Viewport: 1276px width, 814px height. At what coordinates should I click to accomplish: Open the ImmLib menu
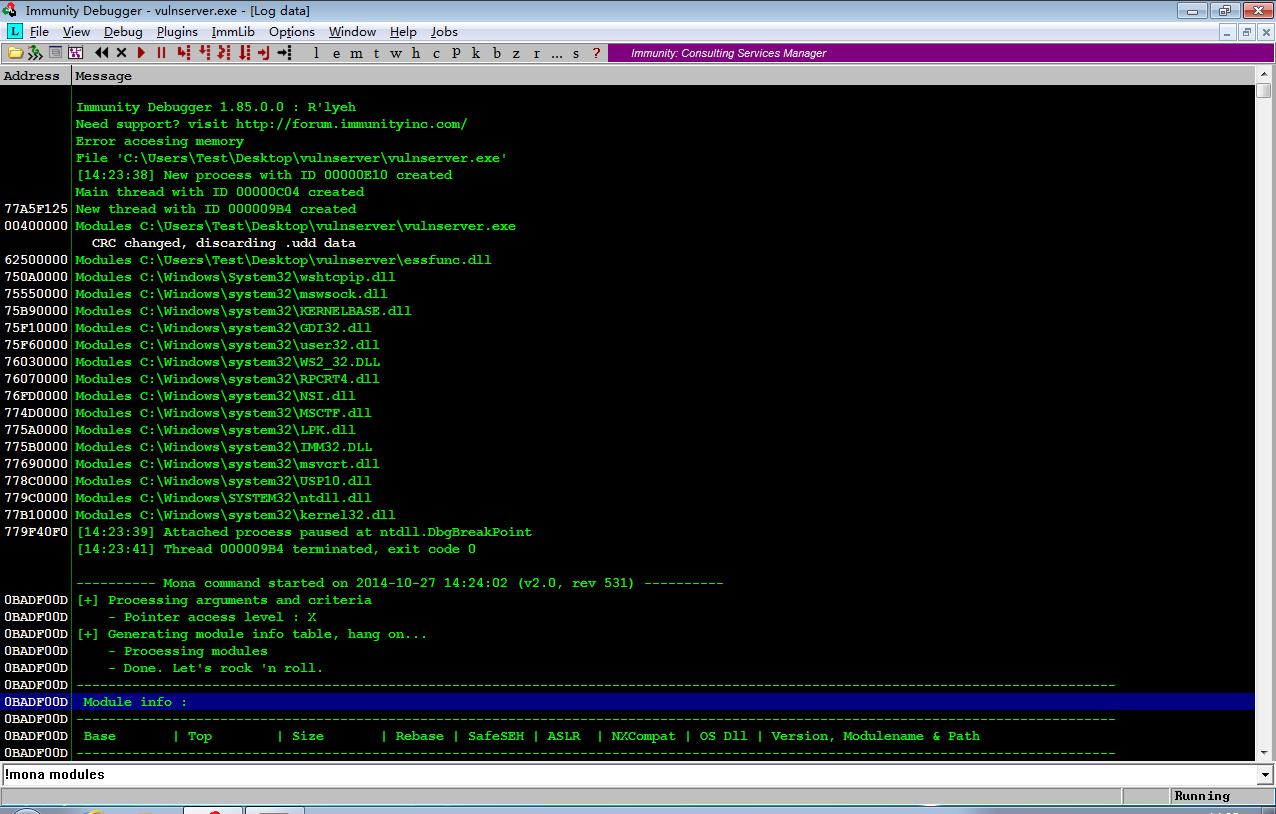(x=233, y=32)
